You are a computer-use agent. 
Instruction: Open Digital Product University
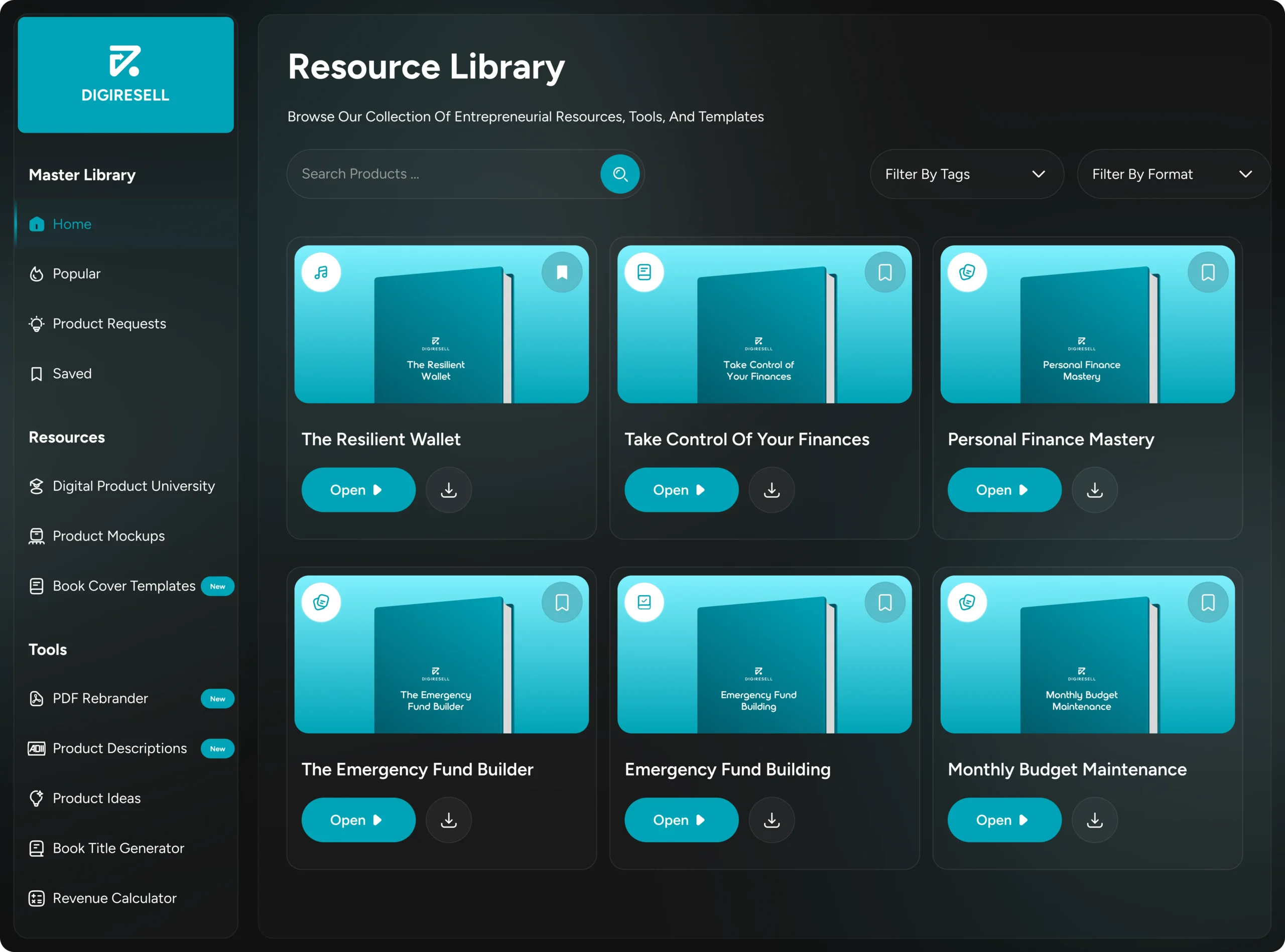click(133, 486)
